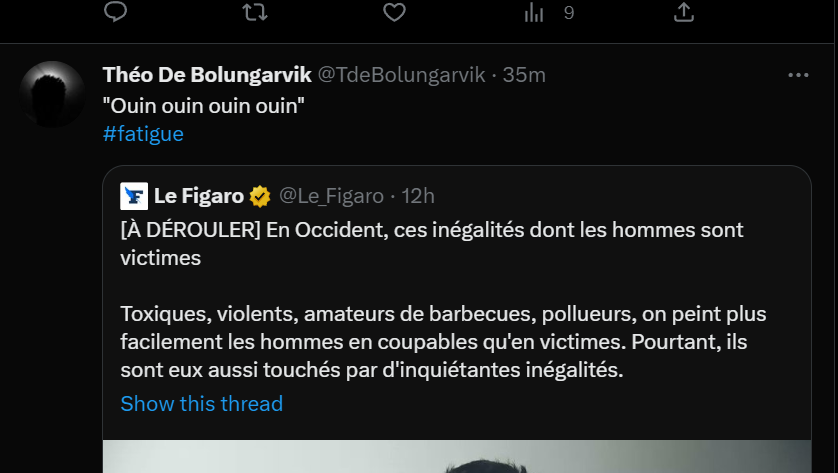Image resolution: width=838 pixels, height=473 pixels.
Task: Open the 35m tweet timestamp
Action: (x=524, y=75)
